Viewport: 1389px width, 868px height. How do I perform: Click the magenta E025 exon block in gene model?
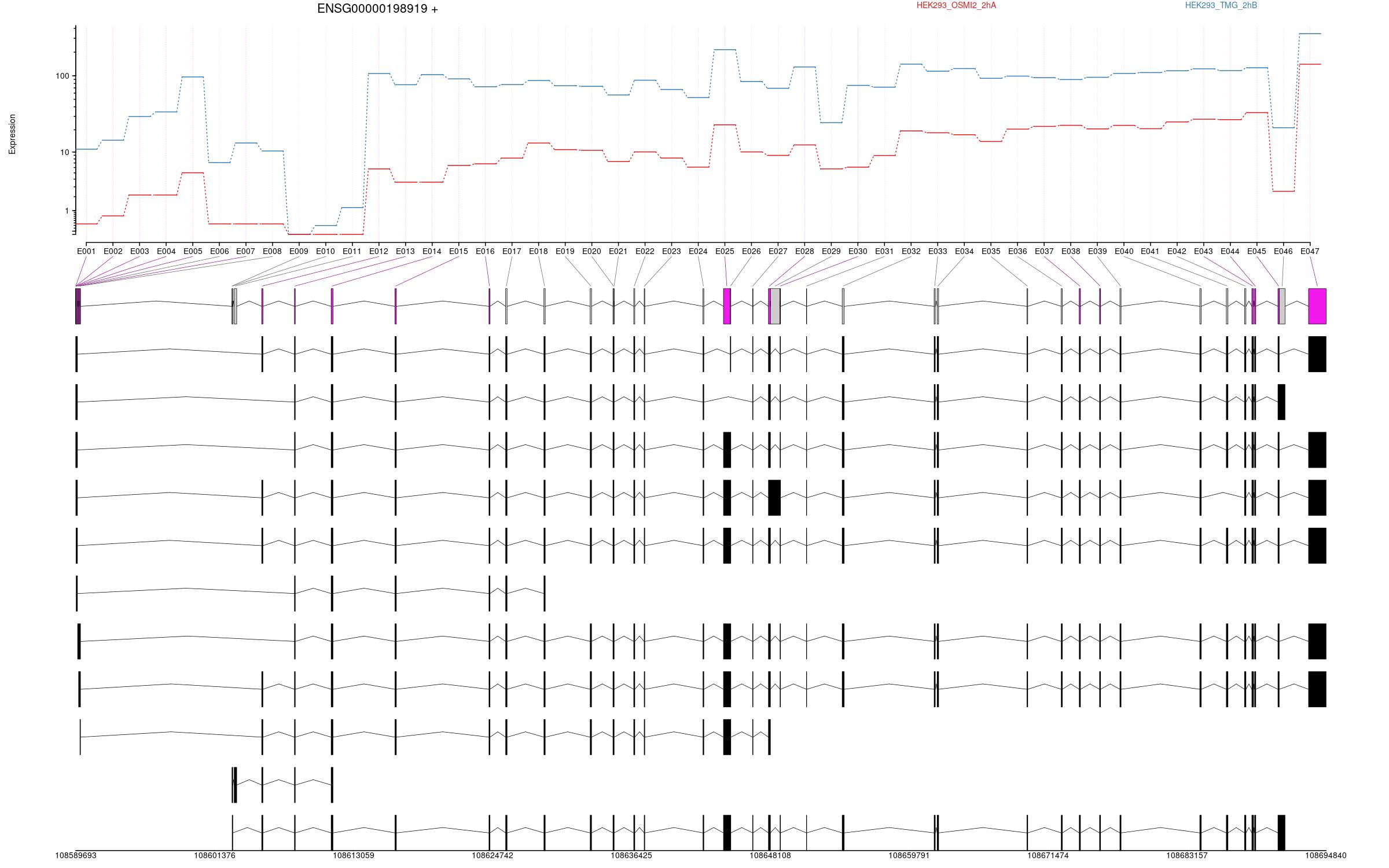tap(727, 306)
